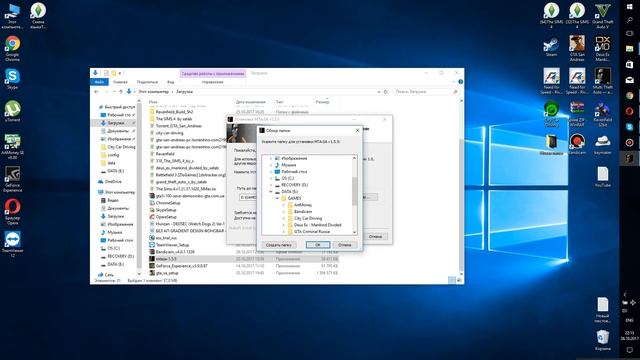Open the Steam desktop shortcut
The image size is (640, 360).
point(551,46)
